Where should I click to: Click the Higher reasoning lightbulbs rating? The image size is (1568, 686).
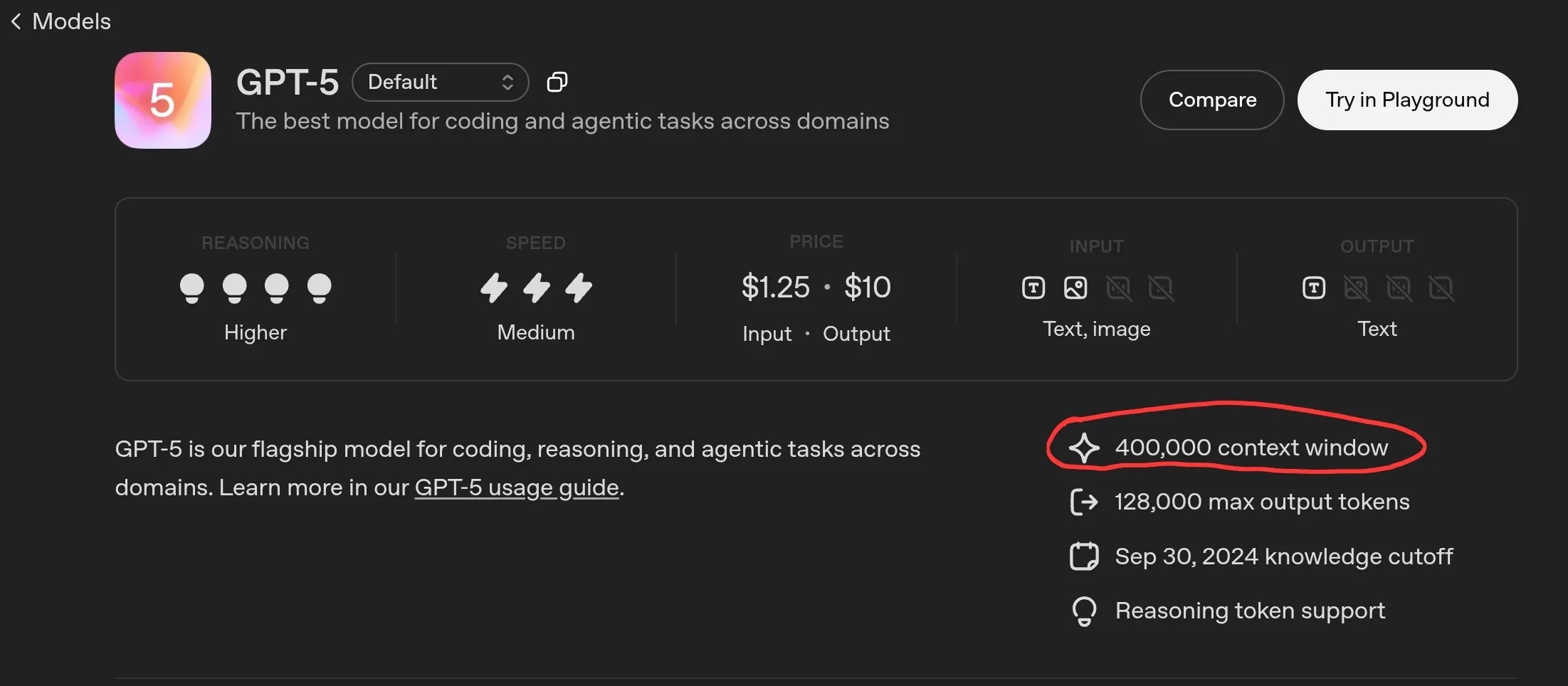pos(256,288)
